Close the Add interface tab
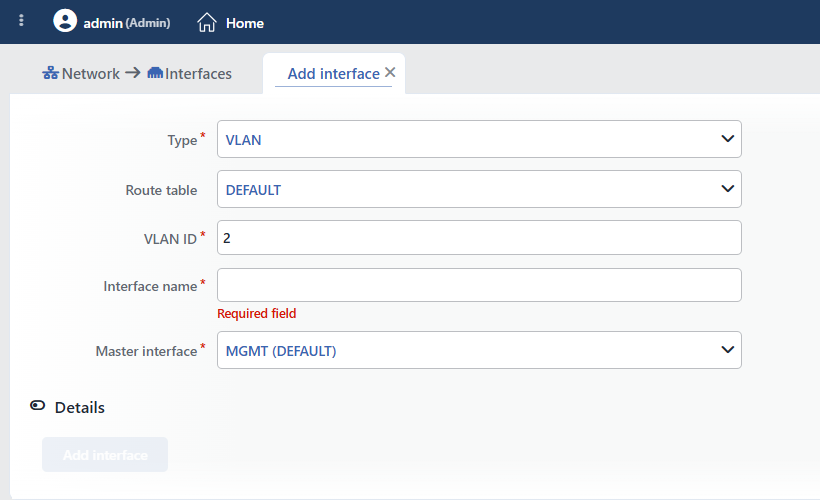Image resolution: width=820 pixels, height=500 pixels. pos(390,72)
